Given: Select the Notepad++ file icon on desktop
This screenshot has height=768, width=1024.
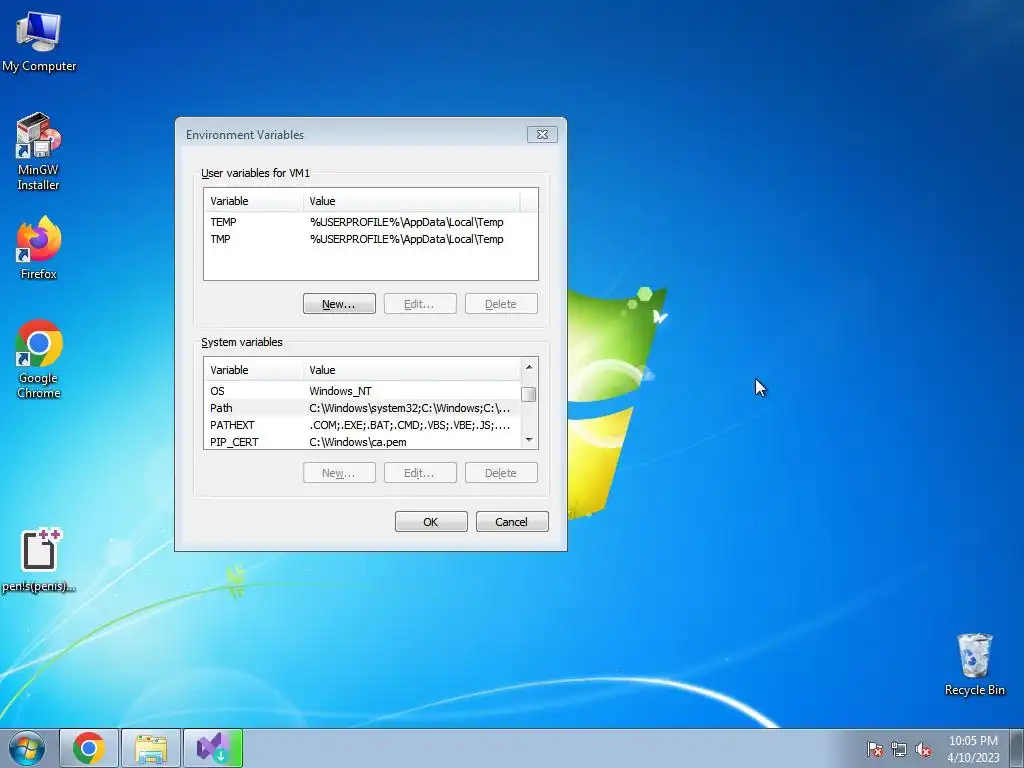Looking at the screenshot, I should 39,560.
